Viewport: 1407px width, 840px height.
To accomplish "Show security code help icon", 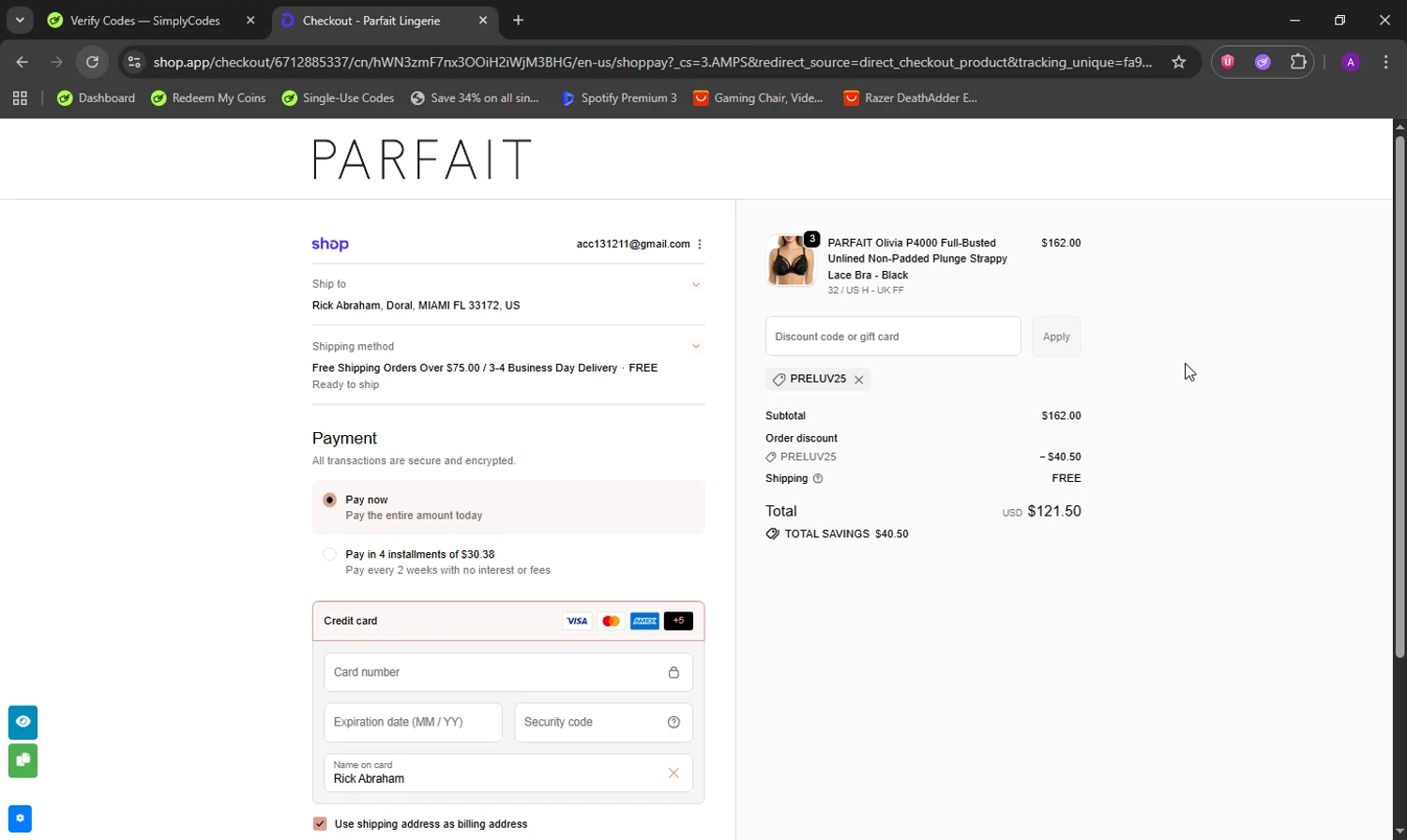I will pos(673,722).
